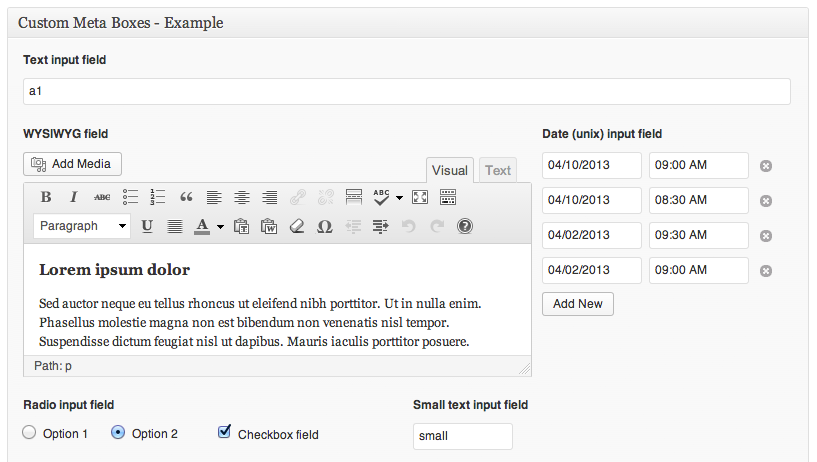Remove the 08:30 AM date row
Image resolution: width=817 pixels, height=462 pixels.
pyautogui.click(x=766, y=201)
